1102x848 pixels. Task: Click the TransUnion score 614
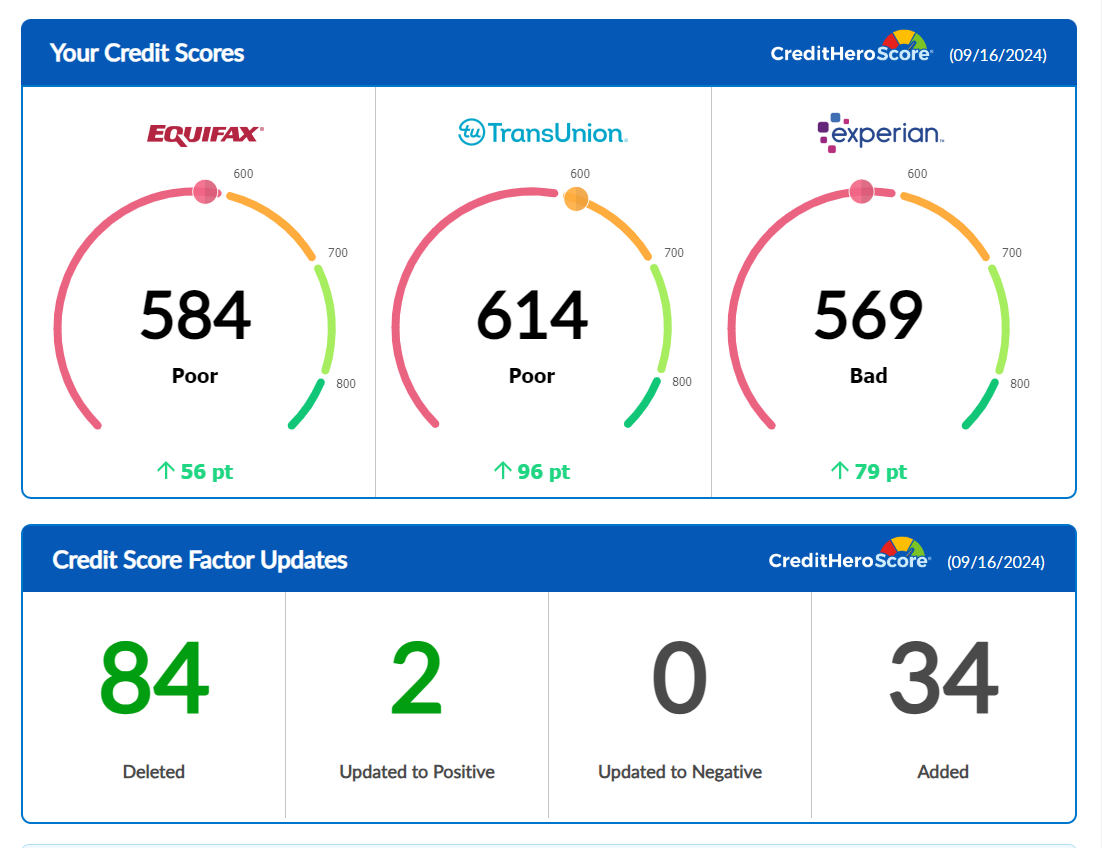pyautogui.click(x=532, y=315)
